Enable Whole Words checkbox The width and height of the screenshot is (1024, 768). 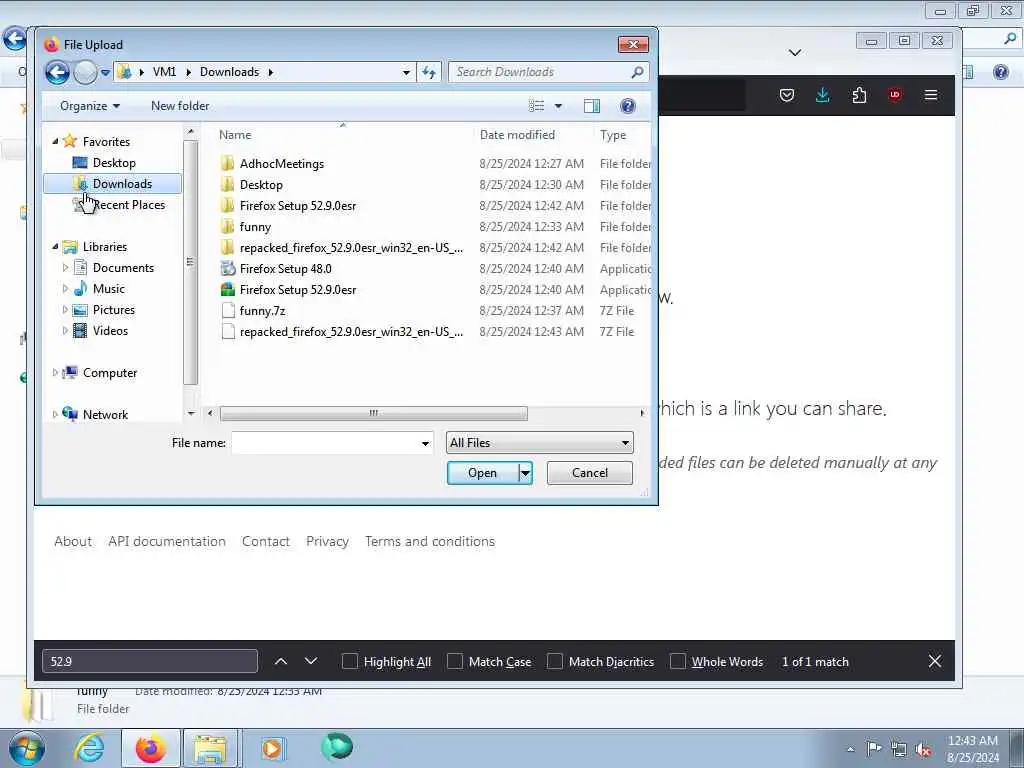(x=678, y=662)
